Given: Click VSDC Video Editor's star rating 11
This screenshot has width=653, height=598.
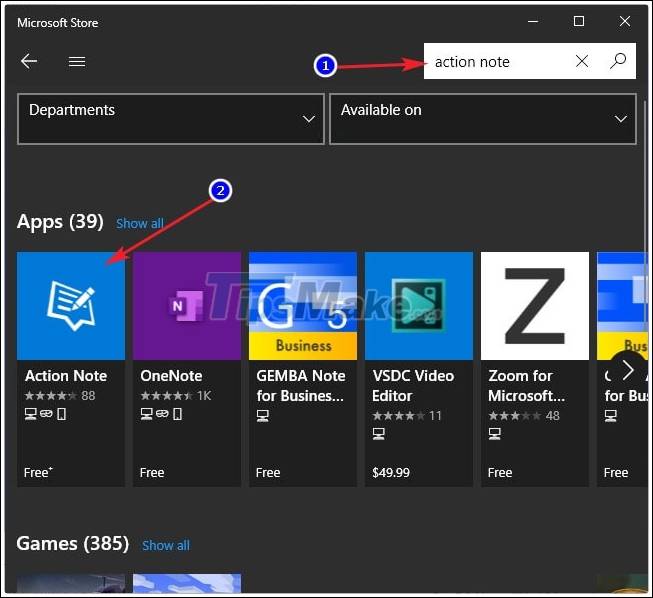Looking at the screenshot, I should click(x=406, y=415).
